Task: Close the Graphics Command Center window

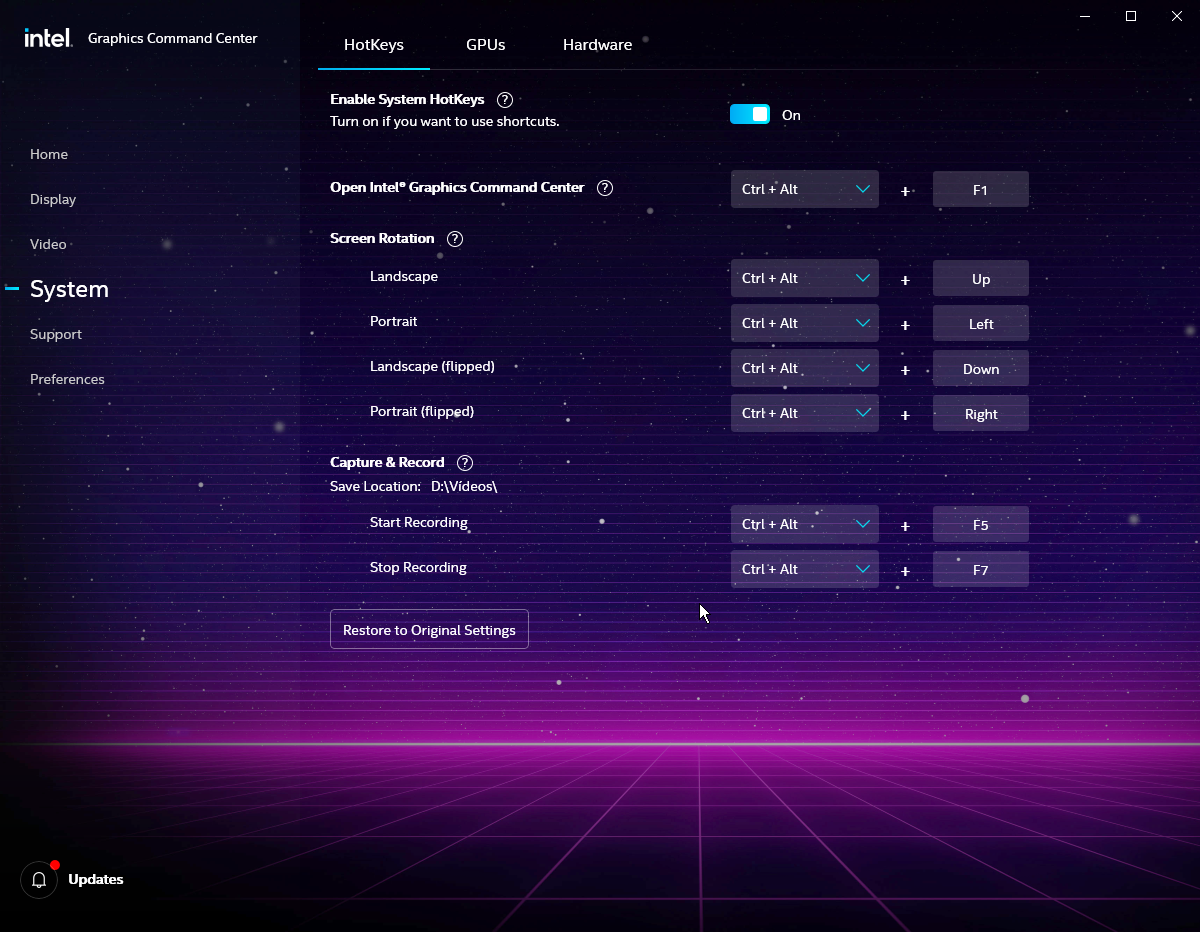Action: [1177, 16]
